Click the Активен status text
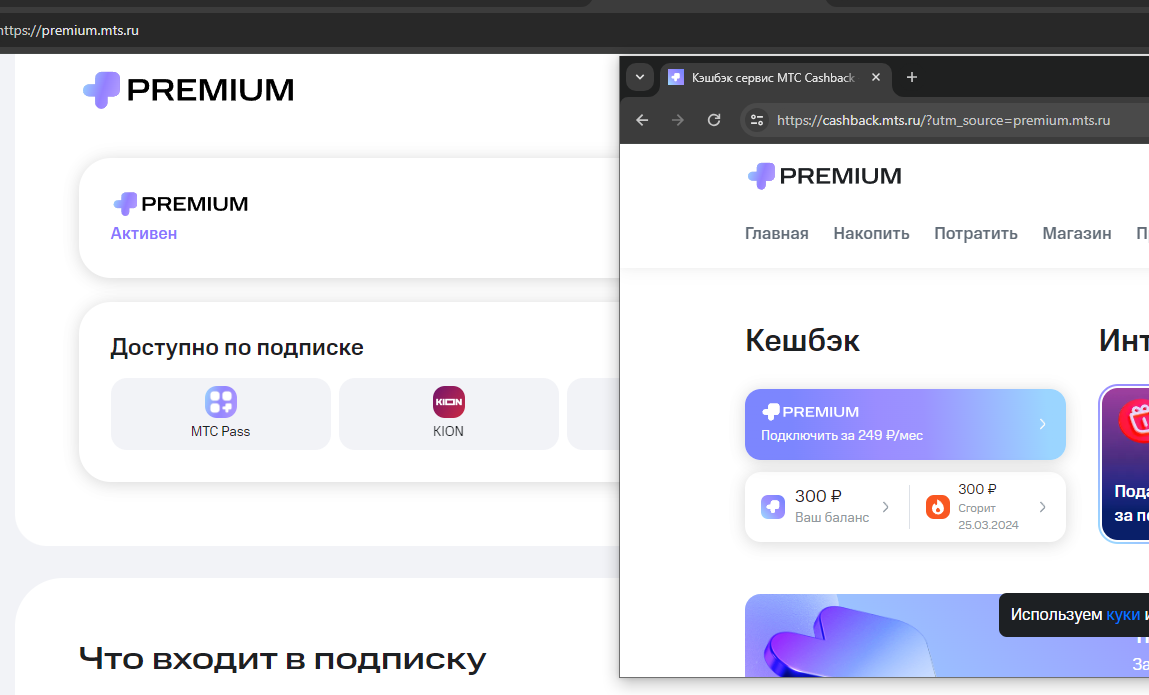The image size is (1149, 695). (144, 233)
